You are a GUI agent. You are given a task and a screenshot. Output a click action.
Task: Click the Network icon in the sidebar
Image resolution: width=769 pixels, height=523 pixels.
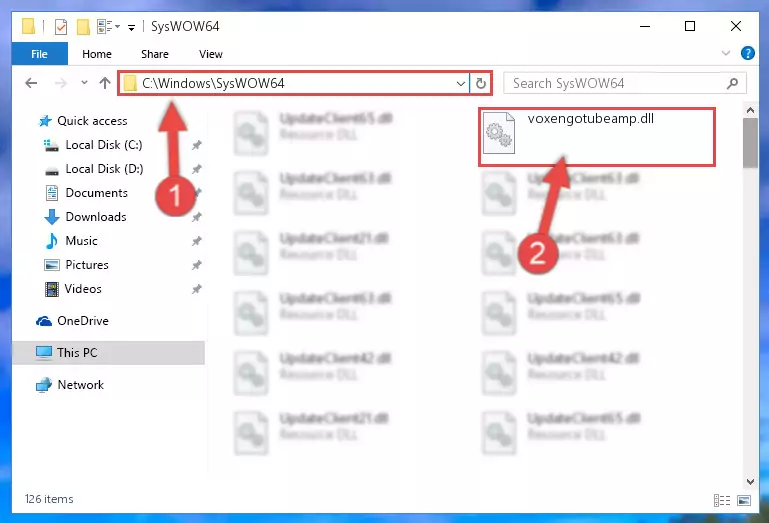44,385
